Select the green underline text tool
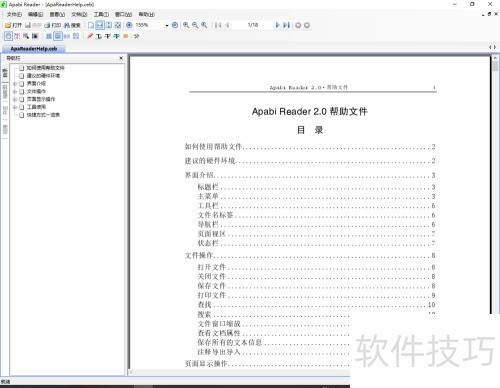This screenshot has height=388, width=500. point(99,36)
